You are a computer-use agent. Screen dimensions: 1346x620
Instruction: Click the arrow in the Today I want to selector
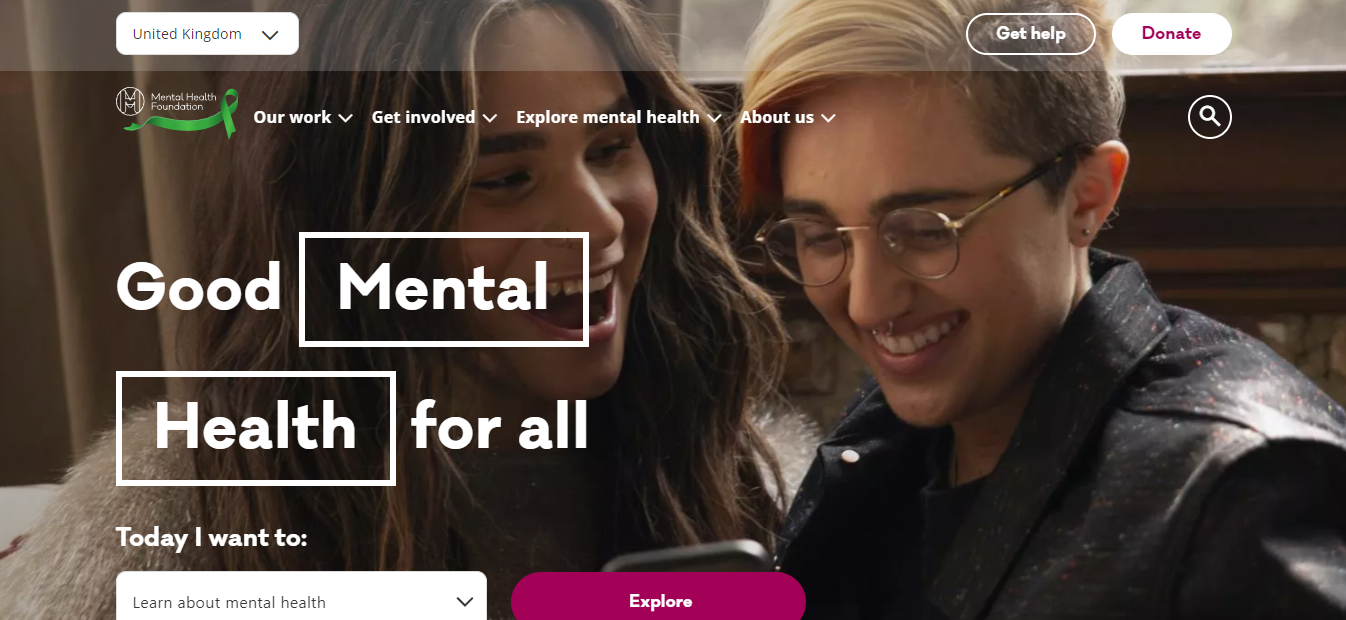pos(464,602)
